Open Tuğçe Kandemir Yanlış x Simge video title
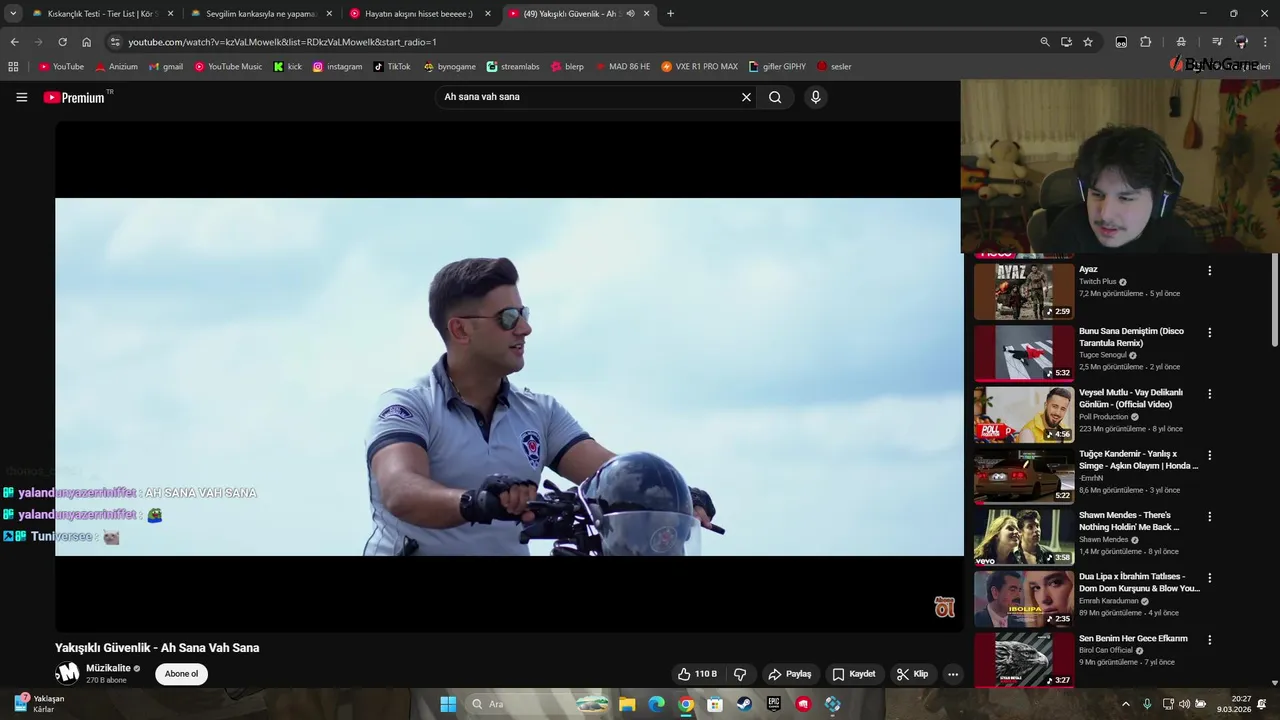The image size is (1280, 720). tap(1138, 459)
